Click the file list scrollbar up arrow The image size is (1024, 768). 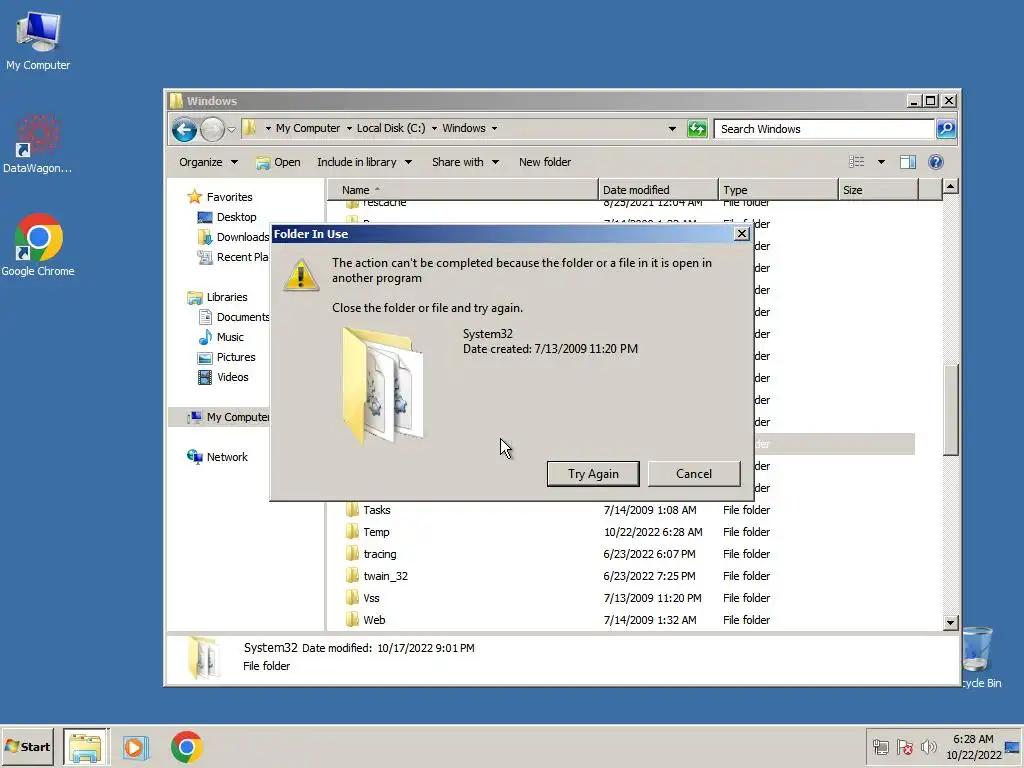coord(951,187)
